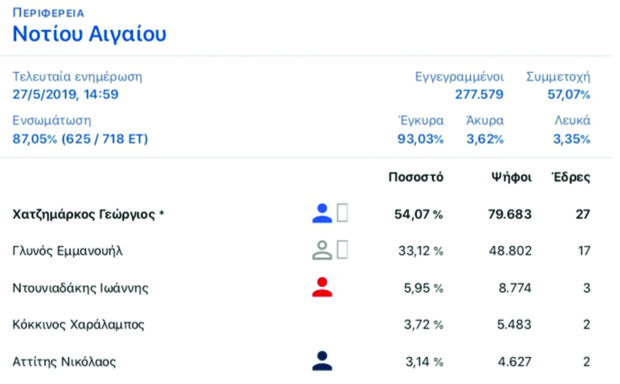
Task: Click red person icon for Ντουνιαδάκης Ιωάννης
Action: coord(322,287)
